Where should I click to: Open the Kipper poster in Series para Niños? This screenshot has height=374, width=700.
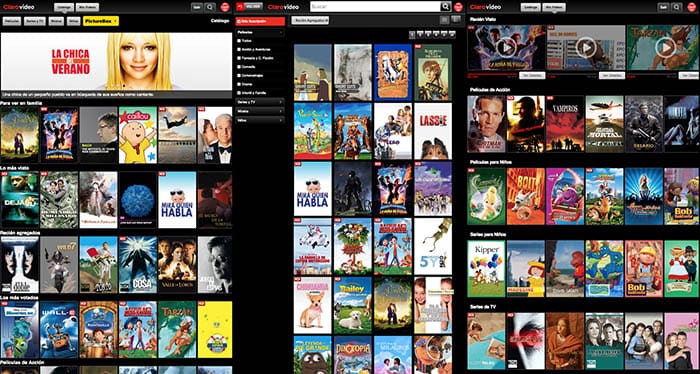click(486, 269)
